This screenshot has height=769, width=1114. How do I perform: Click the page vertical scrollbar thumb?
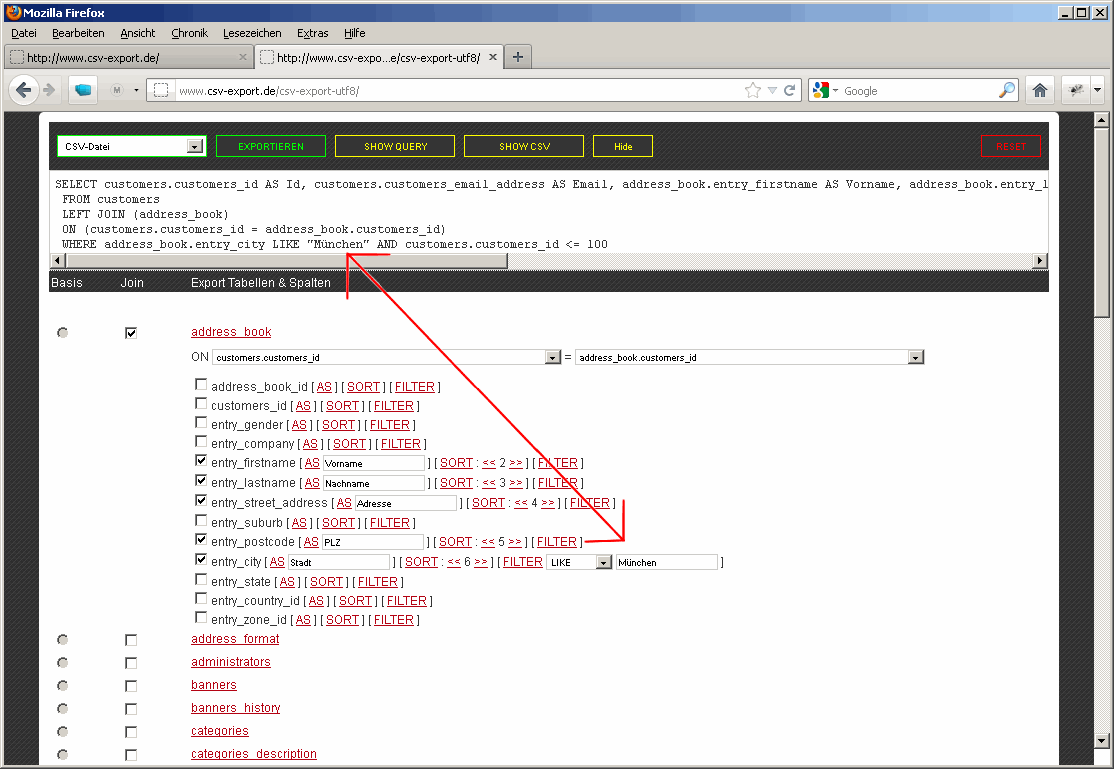[x=1102, y=222]
